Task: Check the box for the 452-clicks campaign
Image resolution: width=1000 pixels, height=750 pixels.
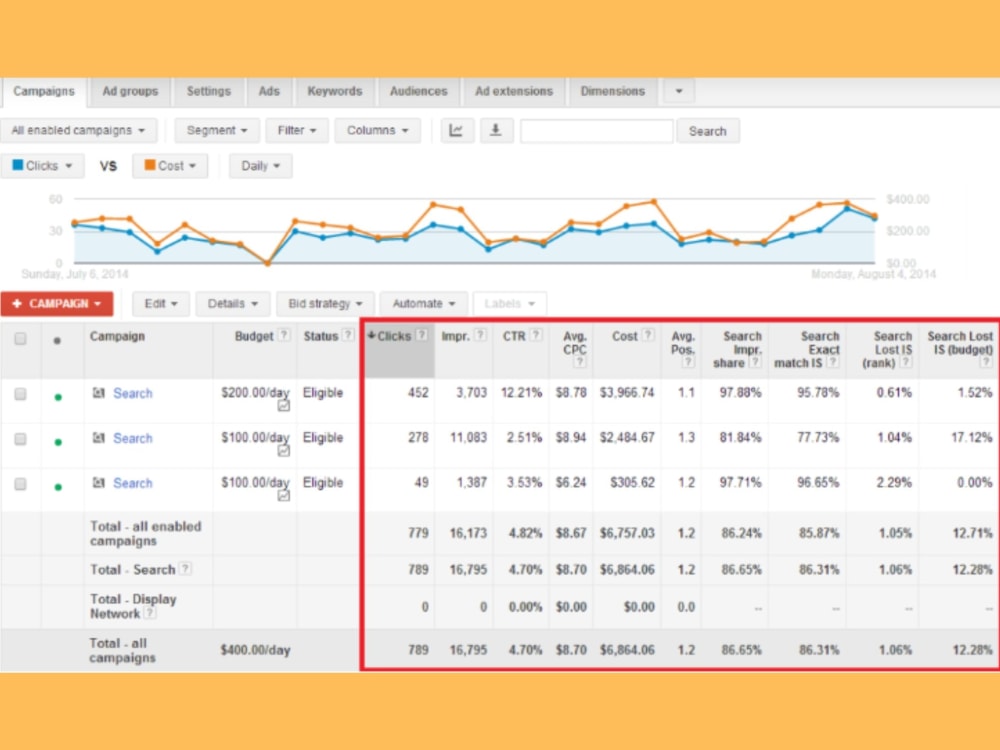Action: pos(20,394)
